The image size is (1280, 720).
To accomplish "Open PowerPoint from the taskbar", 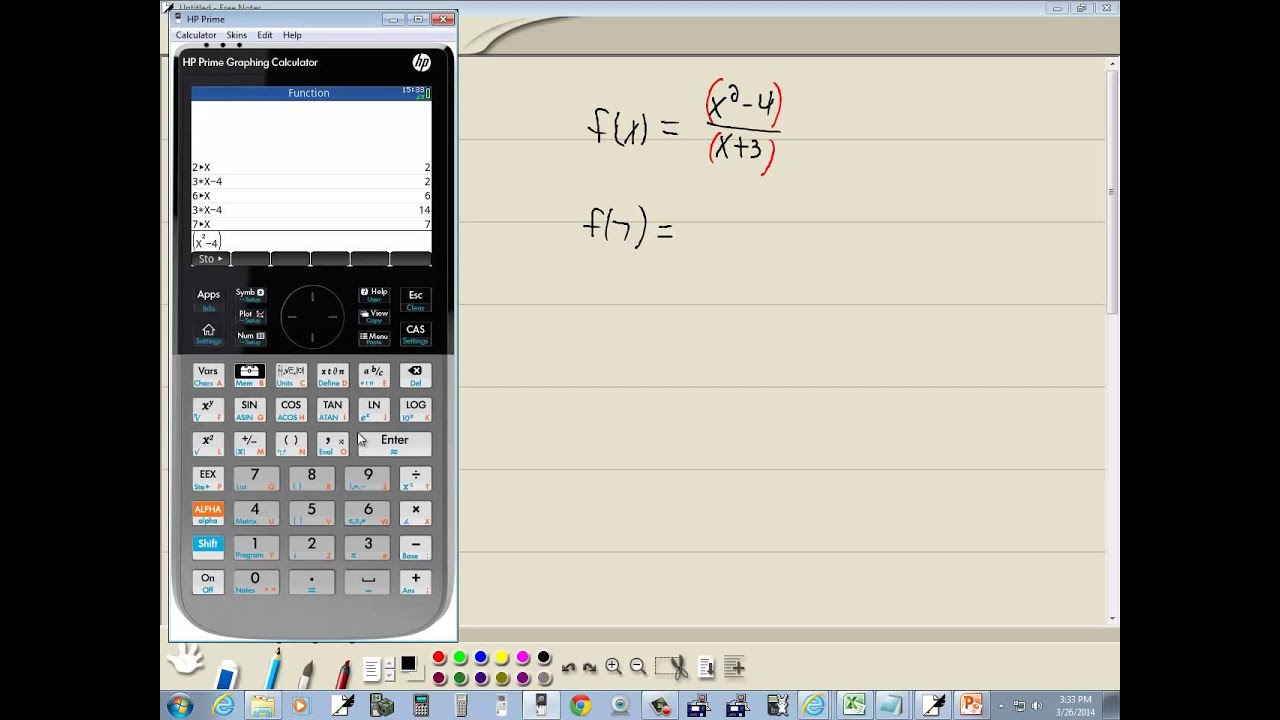I will 970,706.
